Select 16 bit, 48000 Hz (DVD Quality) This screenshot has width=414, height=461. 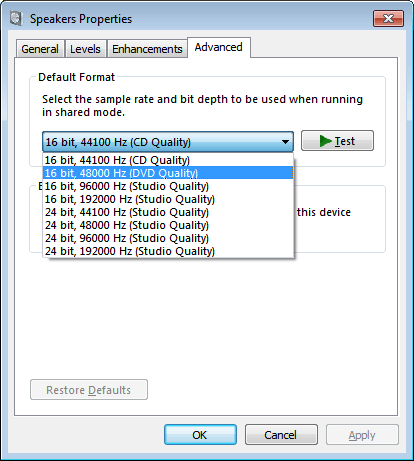[168, 173]
